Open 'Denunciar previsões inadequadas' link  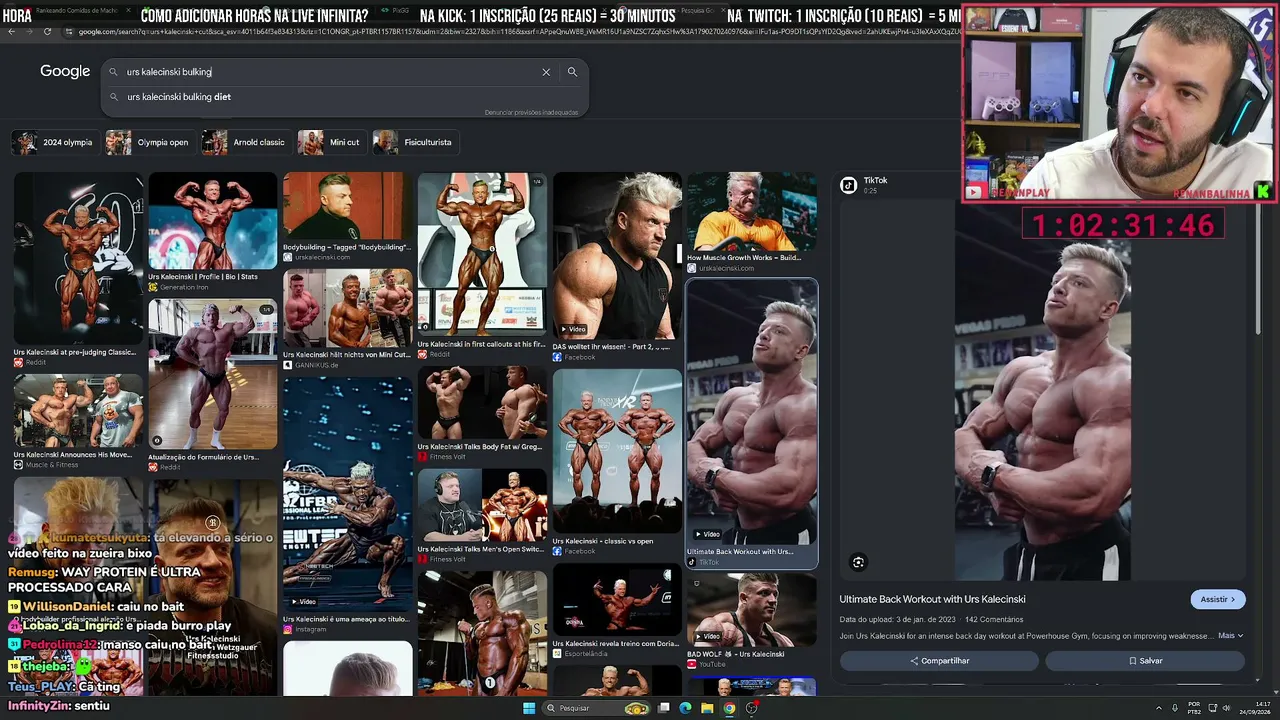(531, 112)
